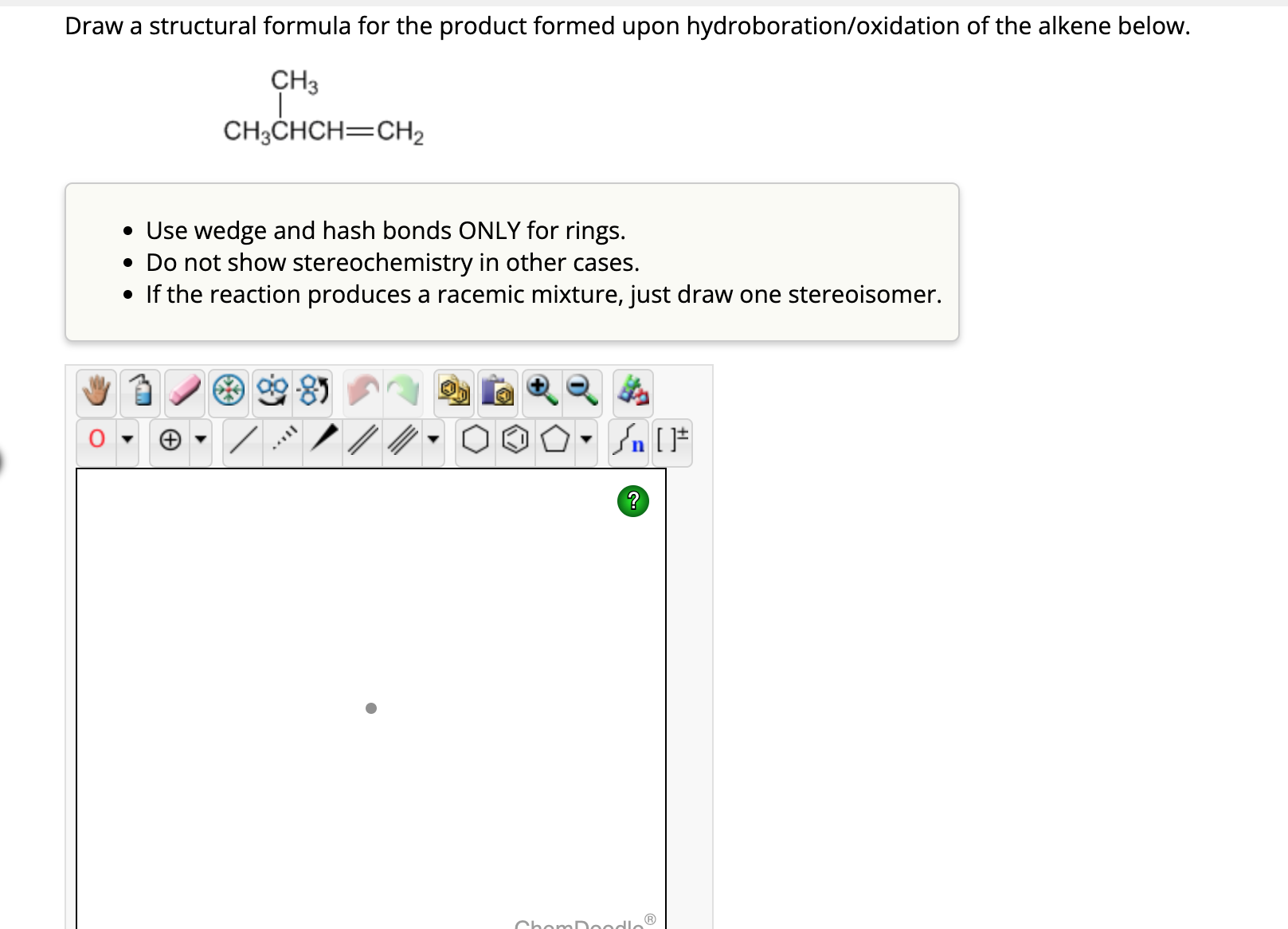Open the charge tool dropdown

click(x=199, y=440)
